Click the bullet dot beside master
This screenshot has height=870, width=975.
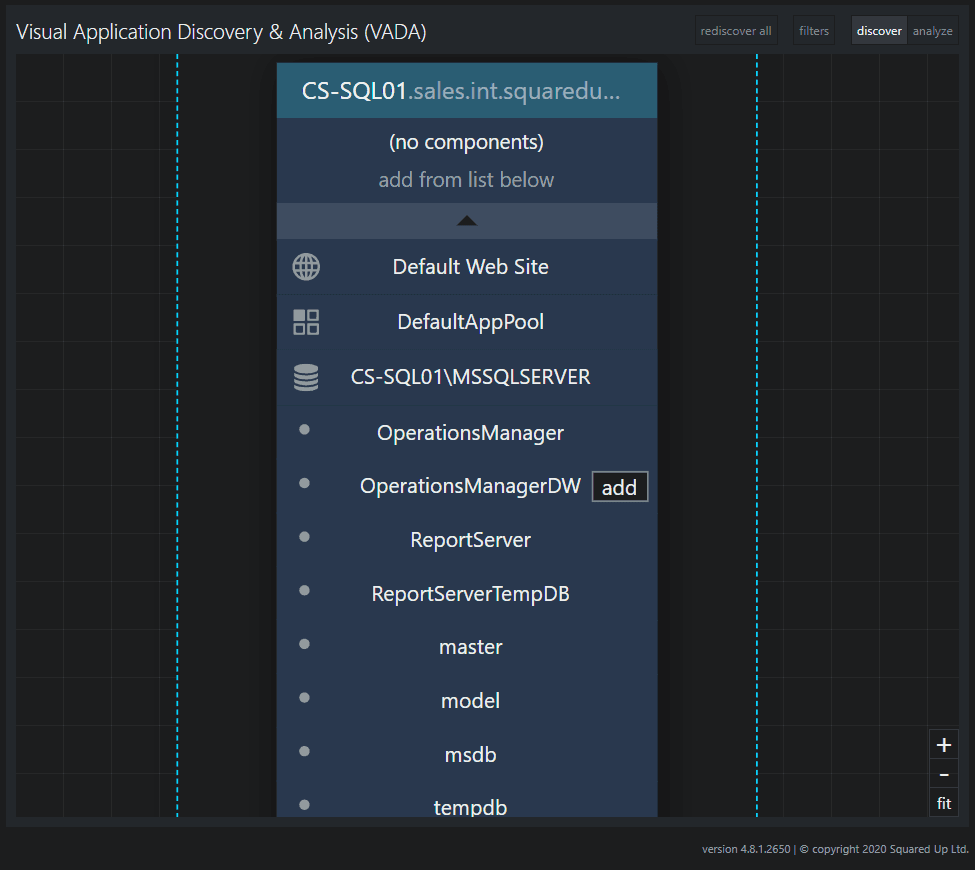click(x=304, y=644)
